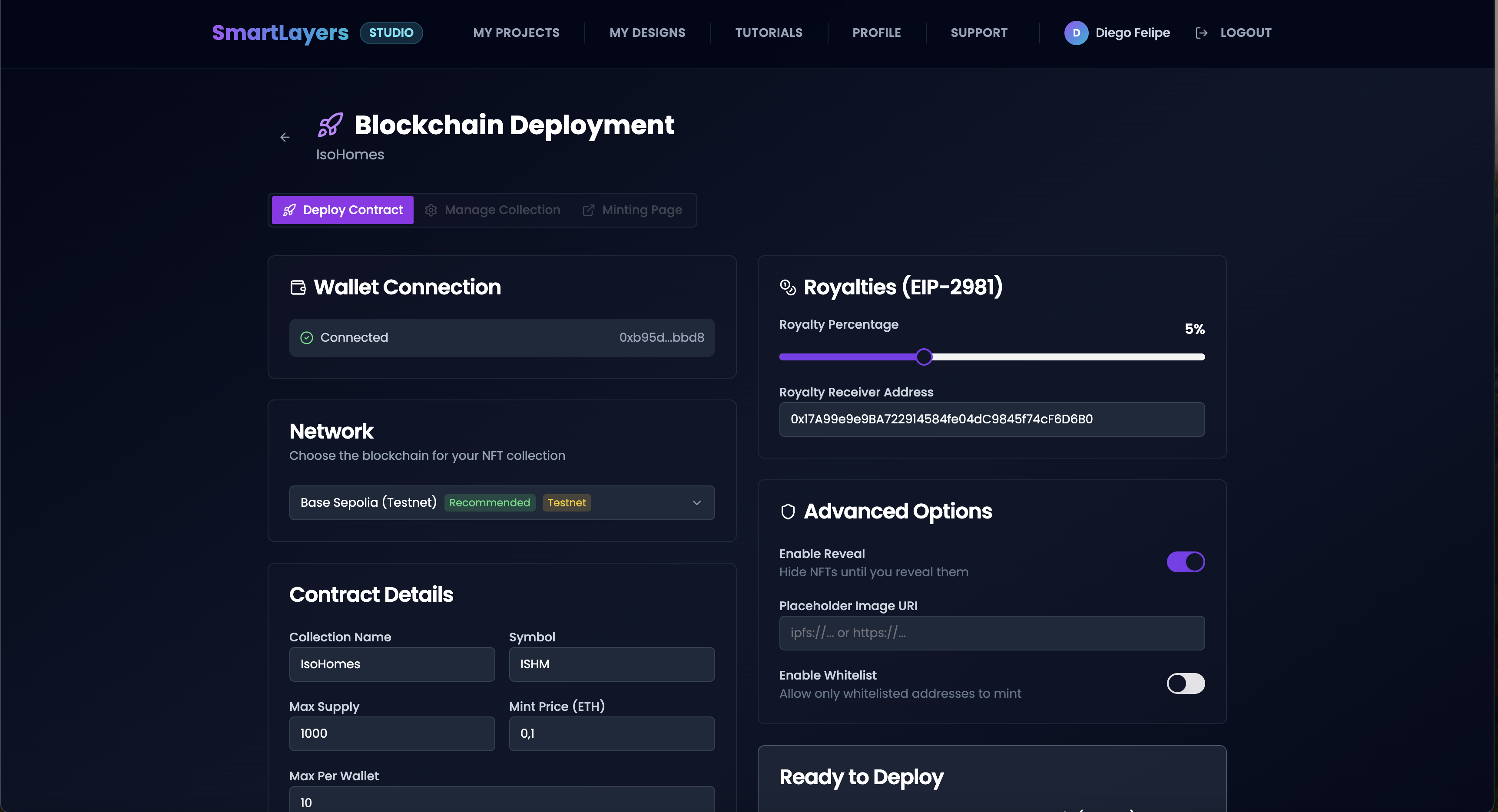Open the MY PROJECTS menu

point(516,33)
